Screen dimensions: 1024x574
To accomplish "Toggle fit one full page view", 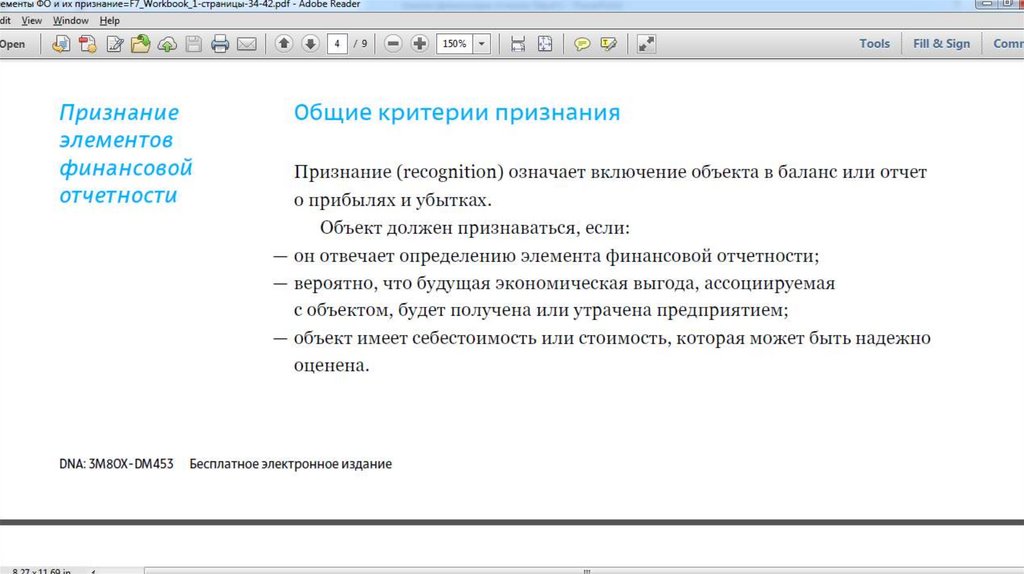I will (545, 44).
